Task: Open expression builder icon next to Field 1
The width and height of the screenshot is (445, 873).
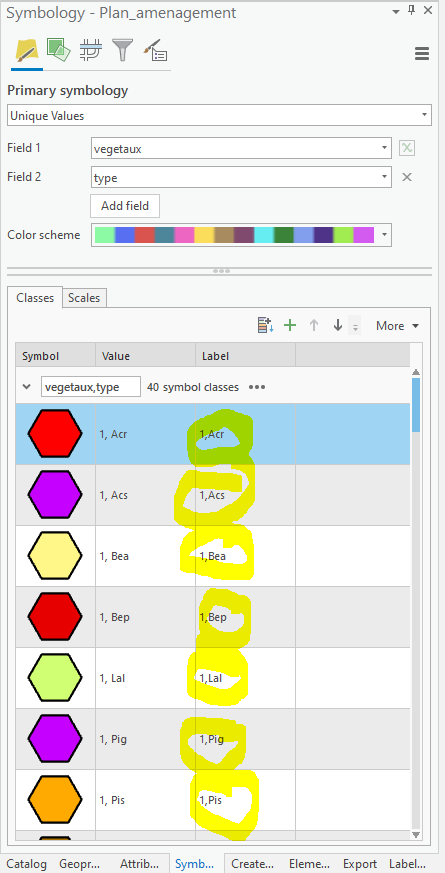Action: [x=407, y=148]
